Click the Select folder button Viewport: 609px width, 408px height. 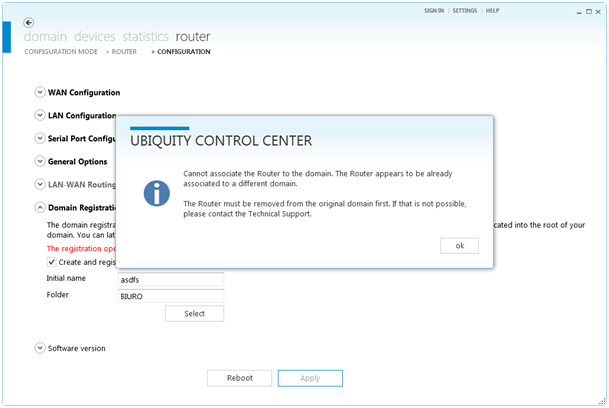click(194, 314)
